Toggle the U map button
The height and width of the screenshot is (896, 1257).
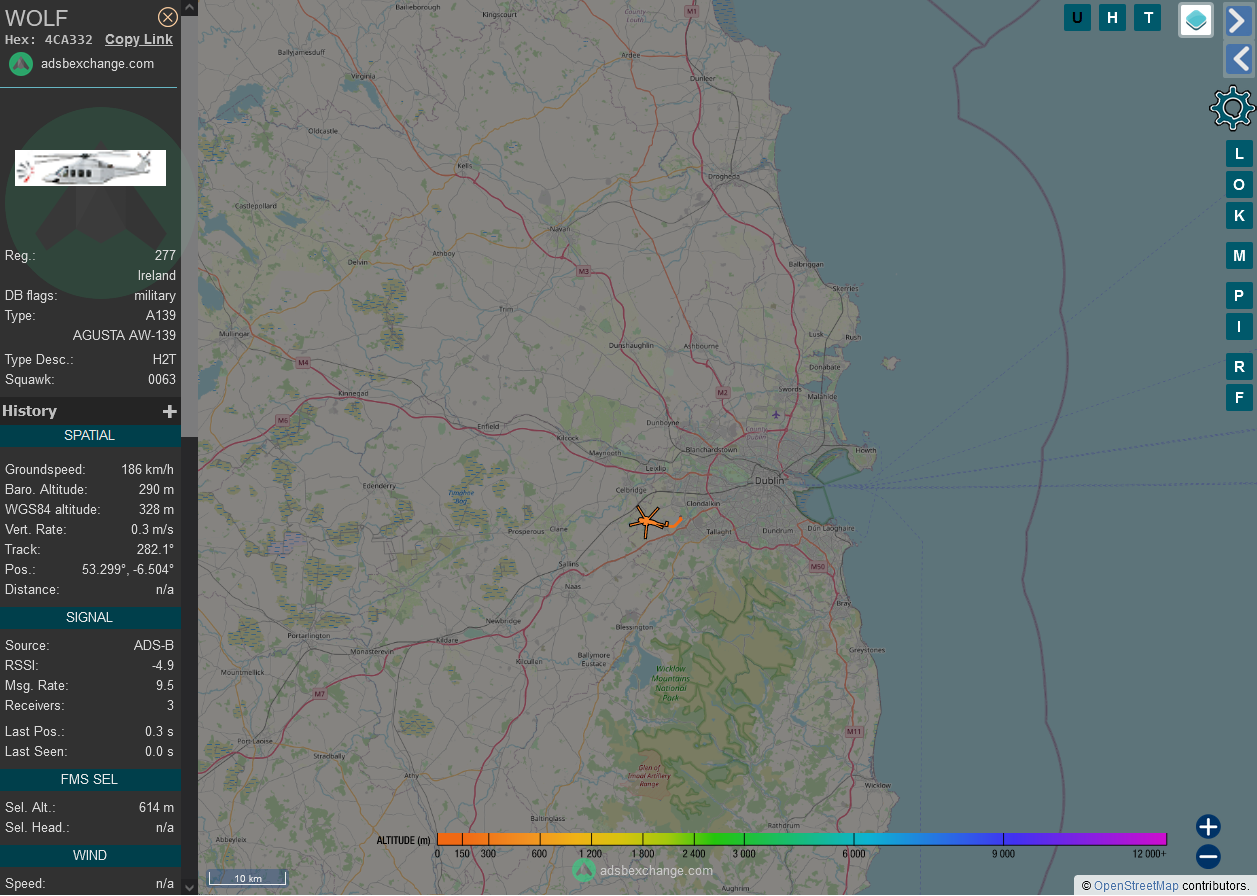pos(1077,17)
